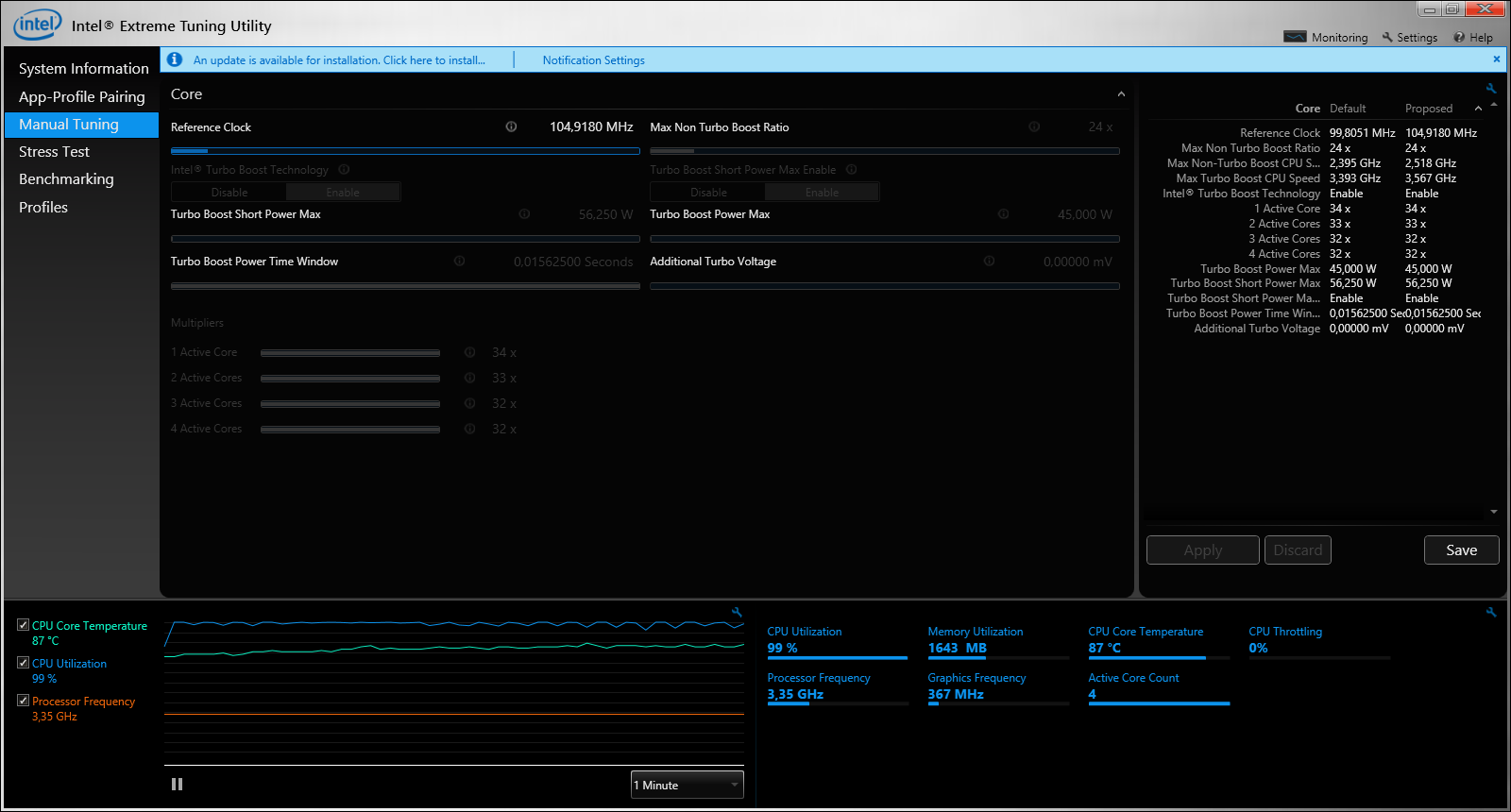
Task: Show info for 3 Active Cores multiplier
Action: tap(469, 403)
